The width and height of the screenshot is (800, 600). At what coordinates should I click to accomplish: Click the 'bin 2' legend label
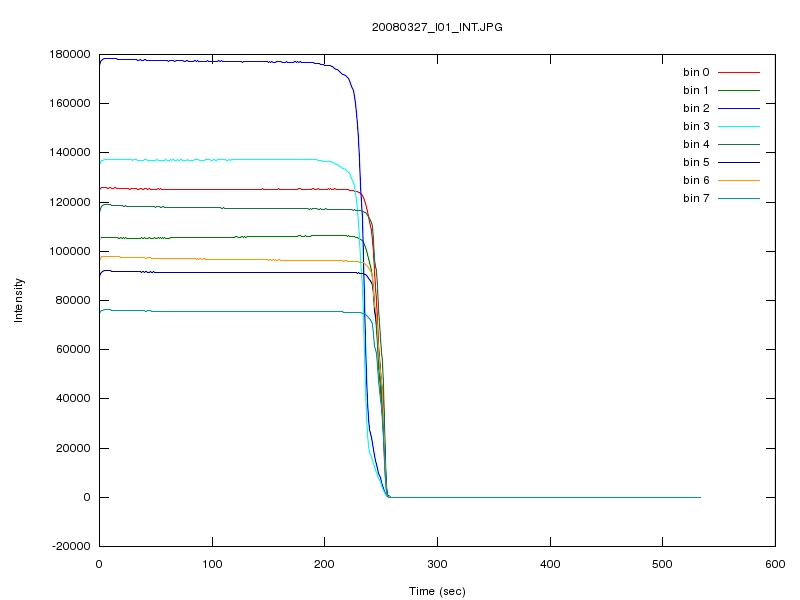coord(696,108)
